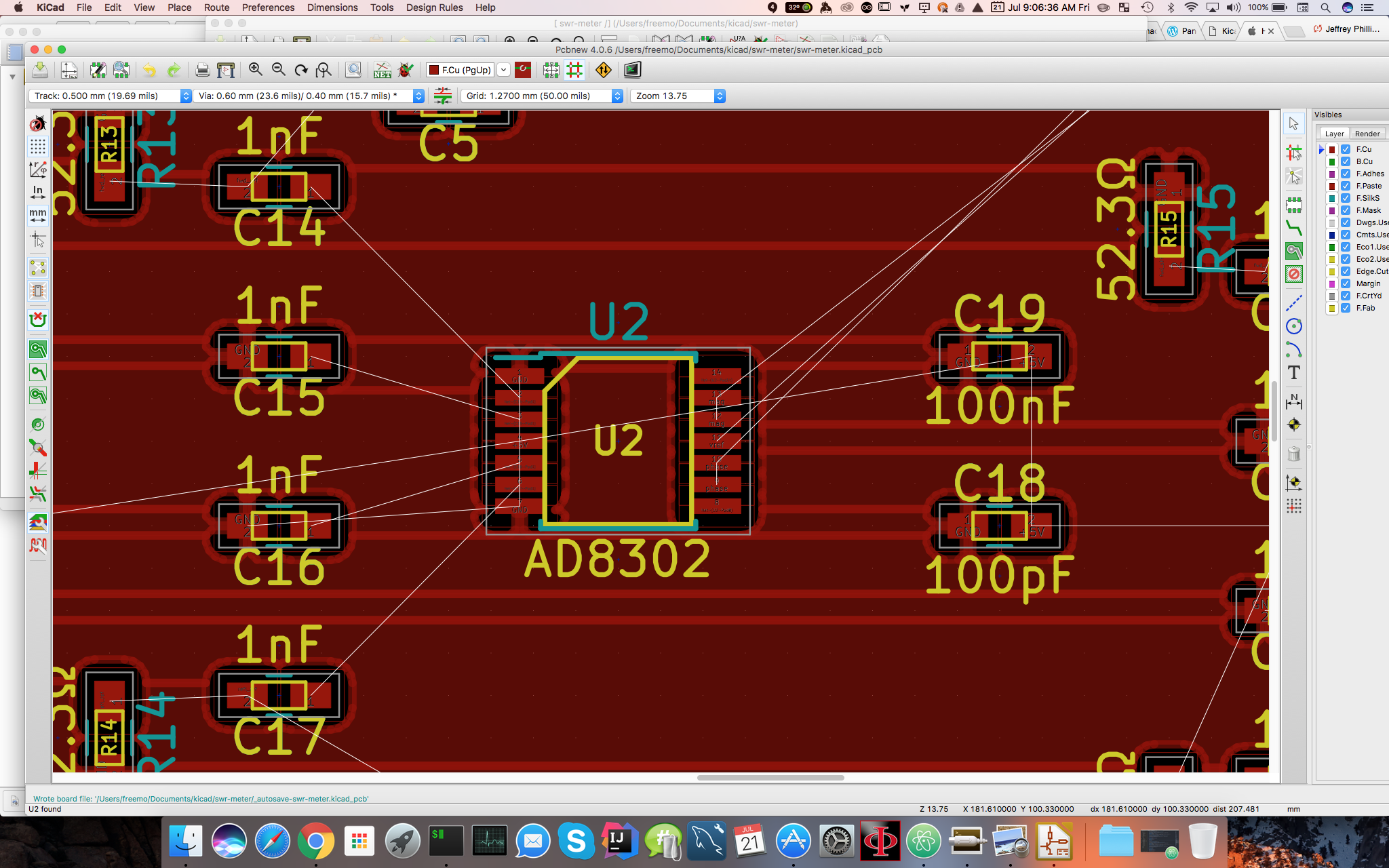1389x868 pixels.
Task: Toggle Edge.Cuts layer visibility checkbox
Action: 1346,271
